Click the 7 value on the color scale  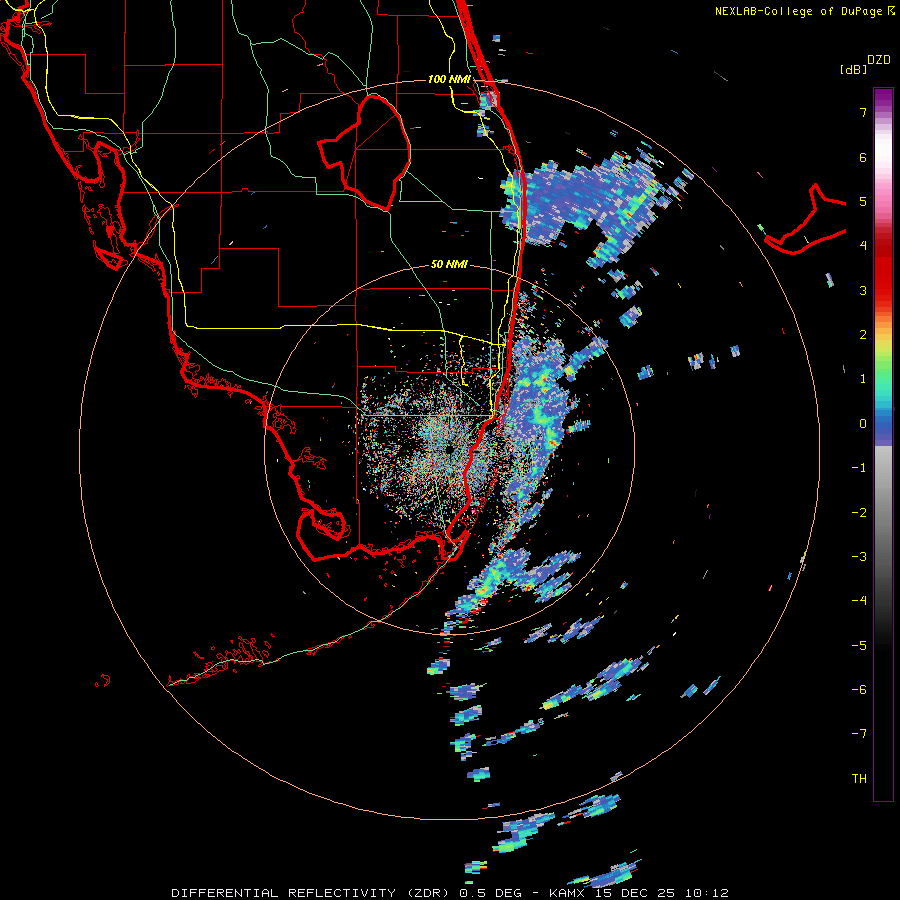pos(863,112)
